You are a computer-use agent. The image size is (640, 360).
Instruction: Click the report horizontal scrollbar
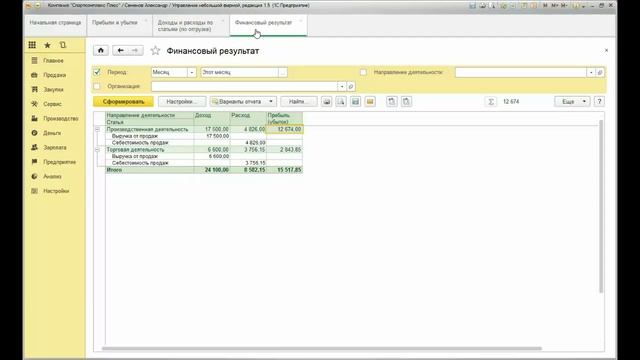pos(322,349)
